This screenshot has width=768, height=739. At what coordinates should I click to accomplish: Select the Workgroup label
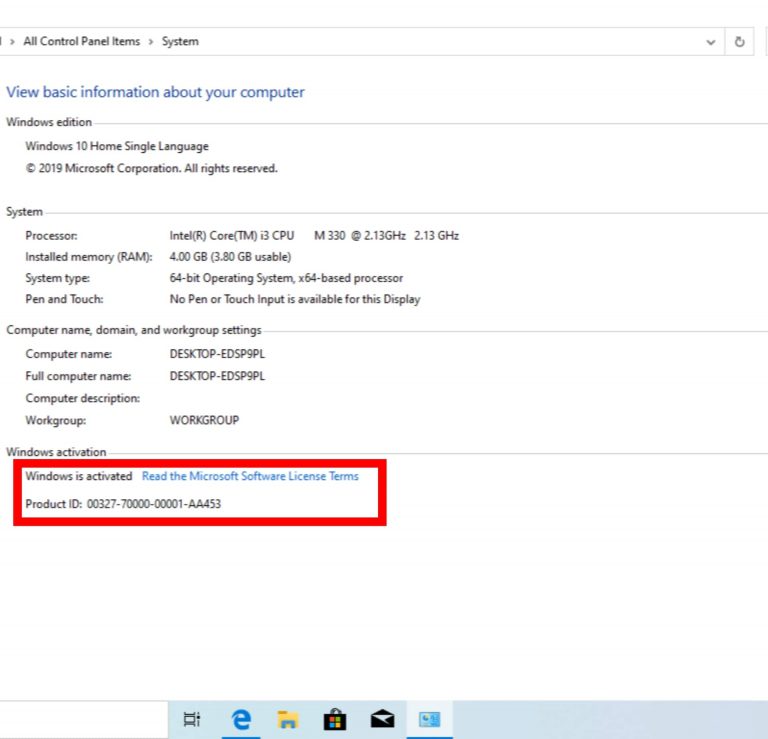(x=55, y=420)
